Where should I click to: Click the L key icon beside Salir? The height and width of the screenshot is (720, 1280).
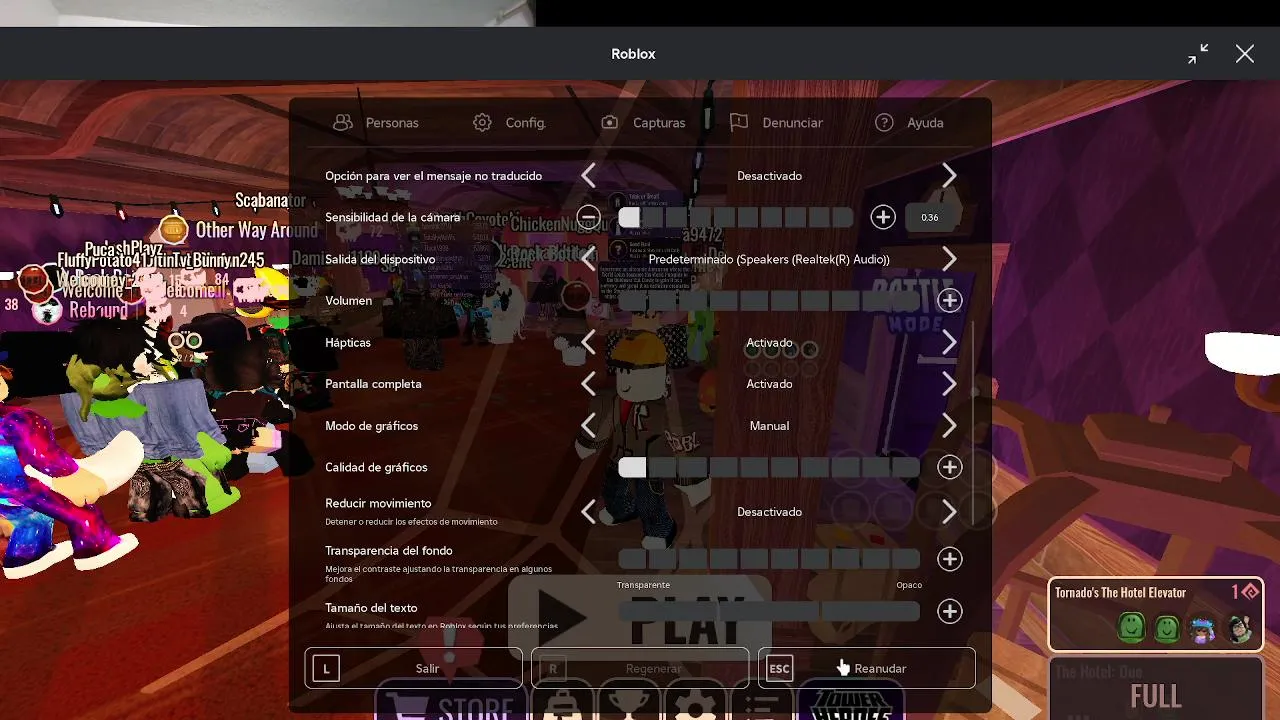(326, 669)
